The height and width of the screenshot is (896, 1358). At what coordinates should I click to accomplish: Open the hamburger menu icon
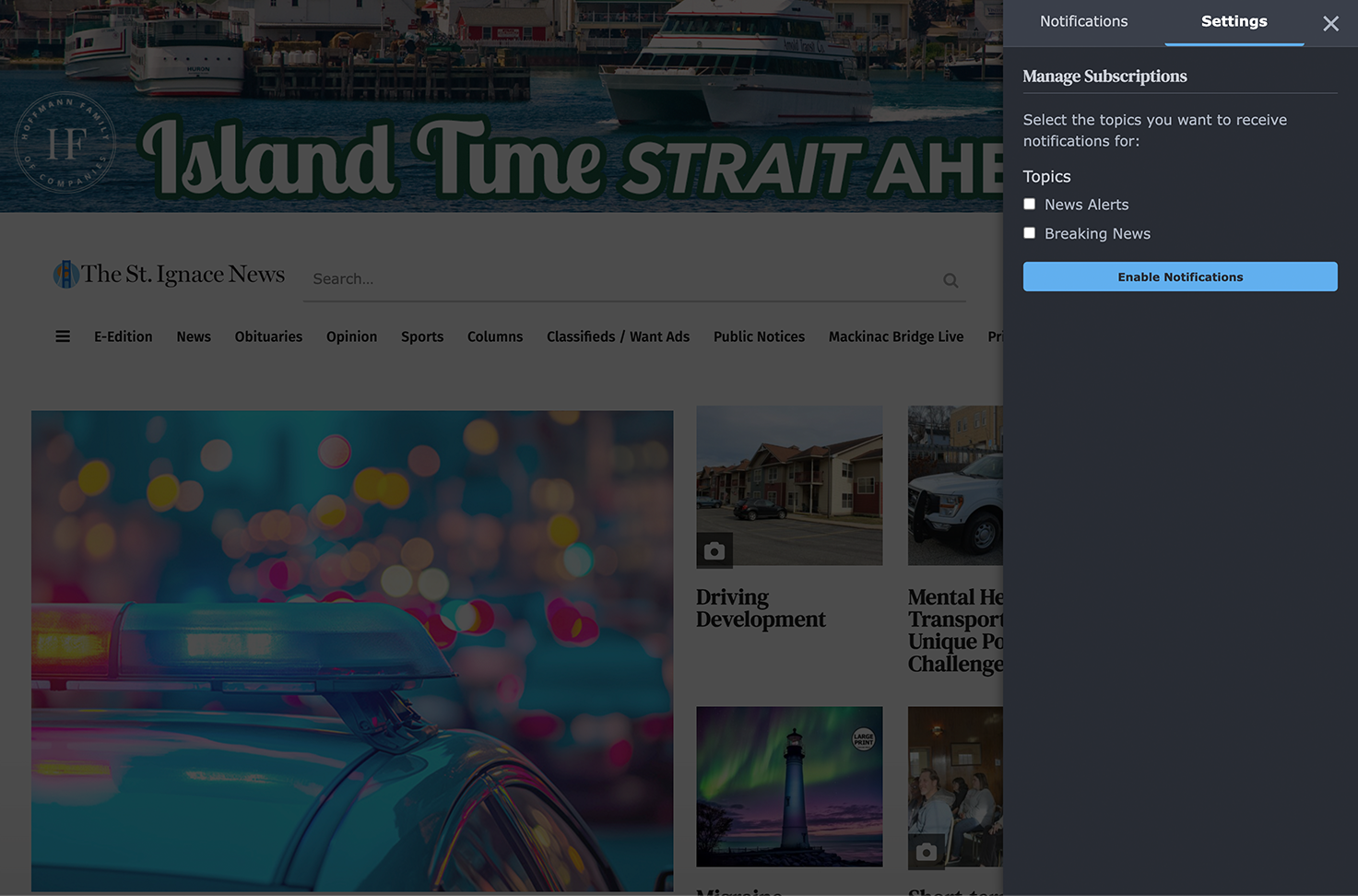(63, 336)
